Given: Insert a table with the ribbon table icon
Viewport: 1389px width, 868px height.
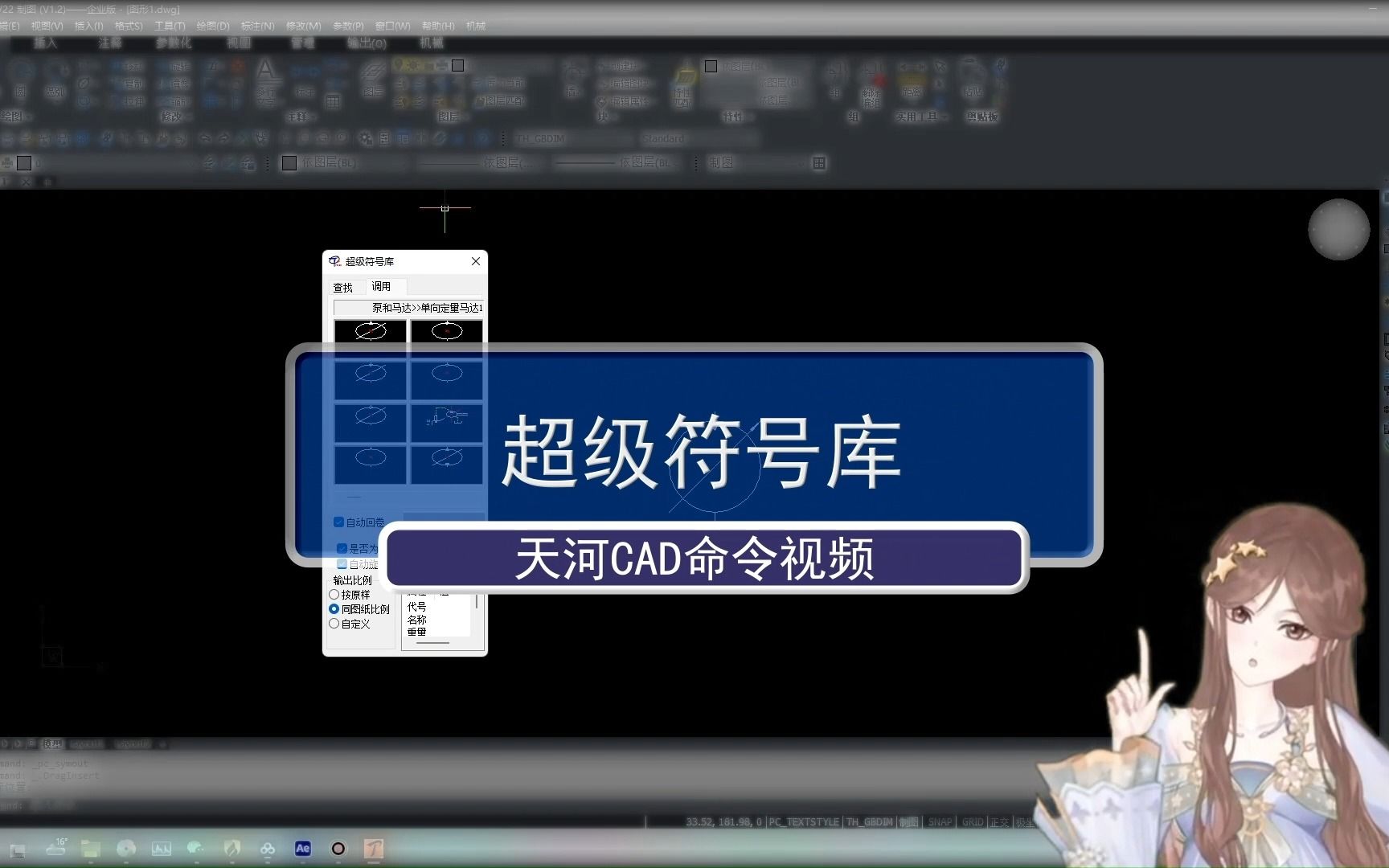Looking at the screenshot, I should coord(333,101).
